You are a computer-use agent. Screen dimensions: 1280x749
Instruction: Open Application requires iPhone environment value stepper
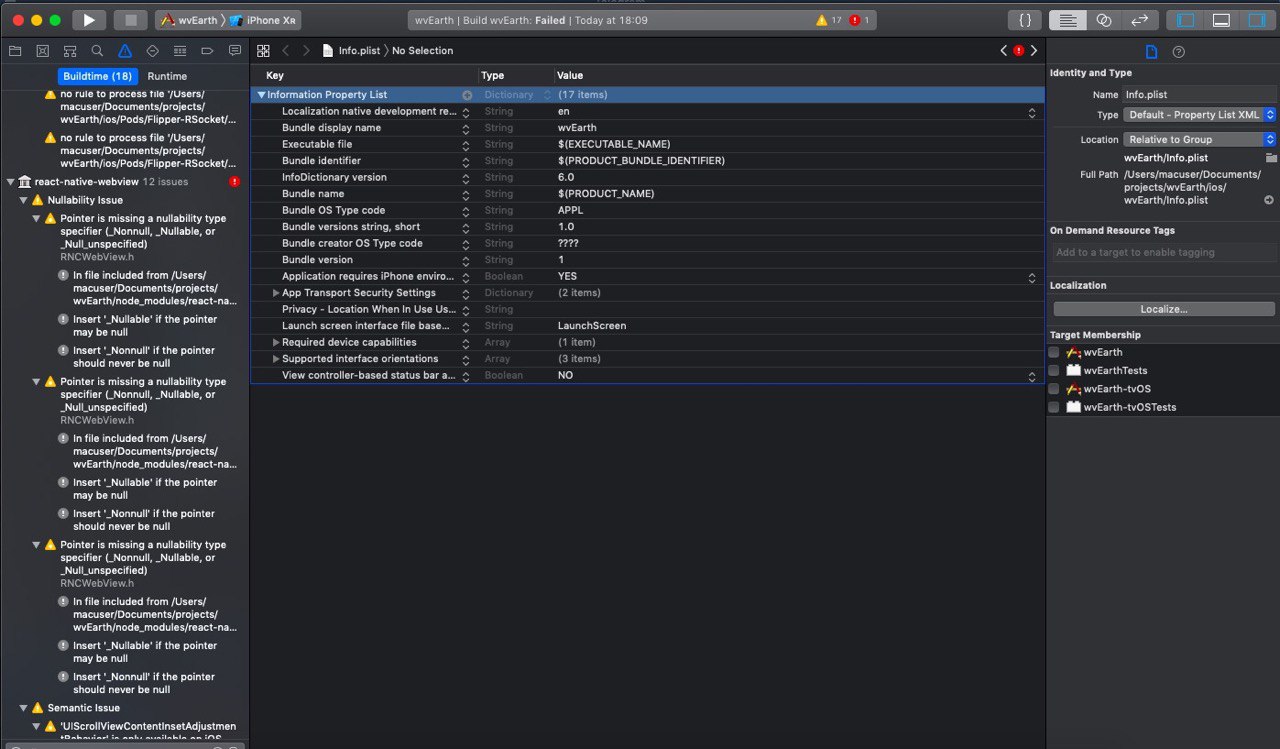[x=1032, y=277]
